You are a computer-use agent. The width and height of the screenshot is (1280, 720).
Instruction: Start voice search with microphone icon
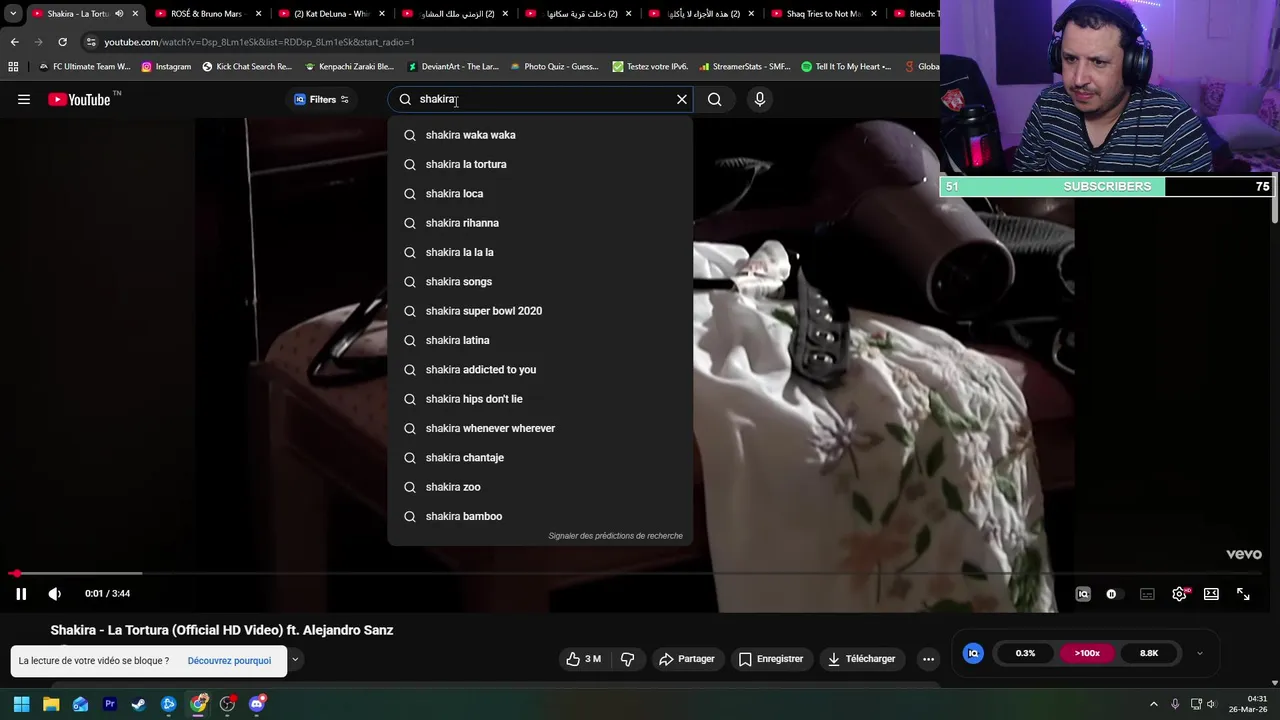click(x=760, y=99)
